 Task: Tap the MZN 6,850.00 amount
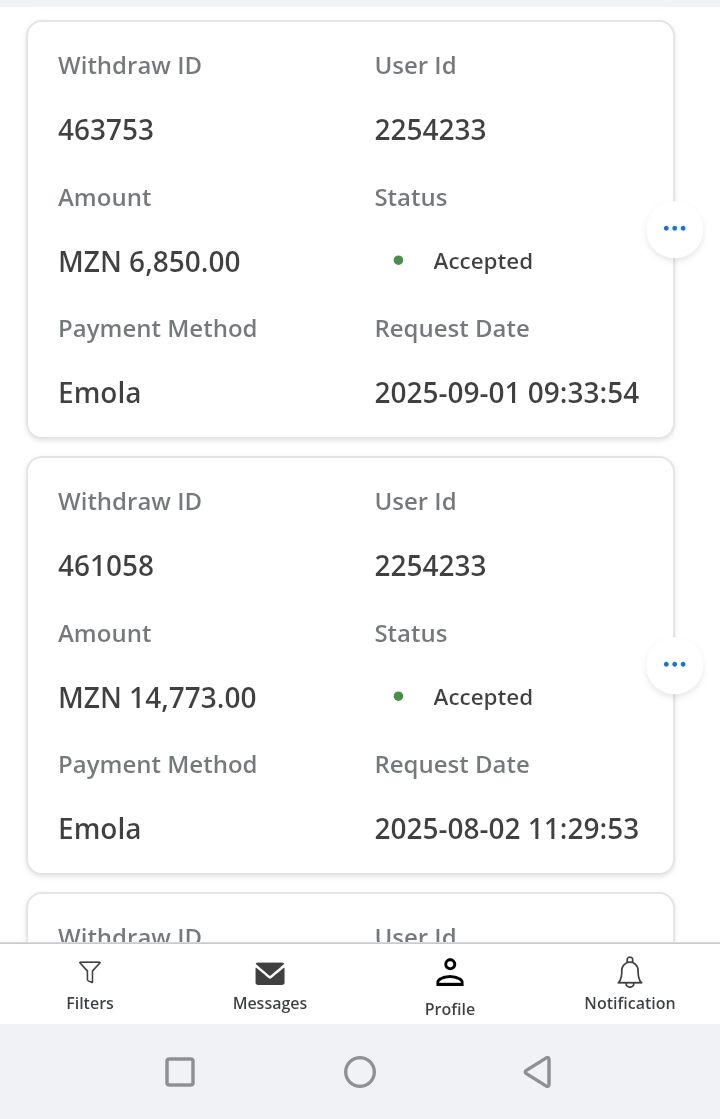coord(150,262)
